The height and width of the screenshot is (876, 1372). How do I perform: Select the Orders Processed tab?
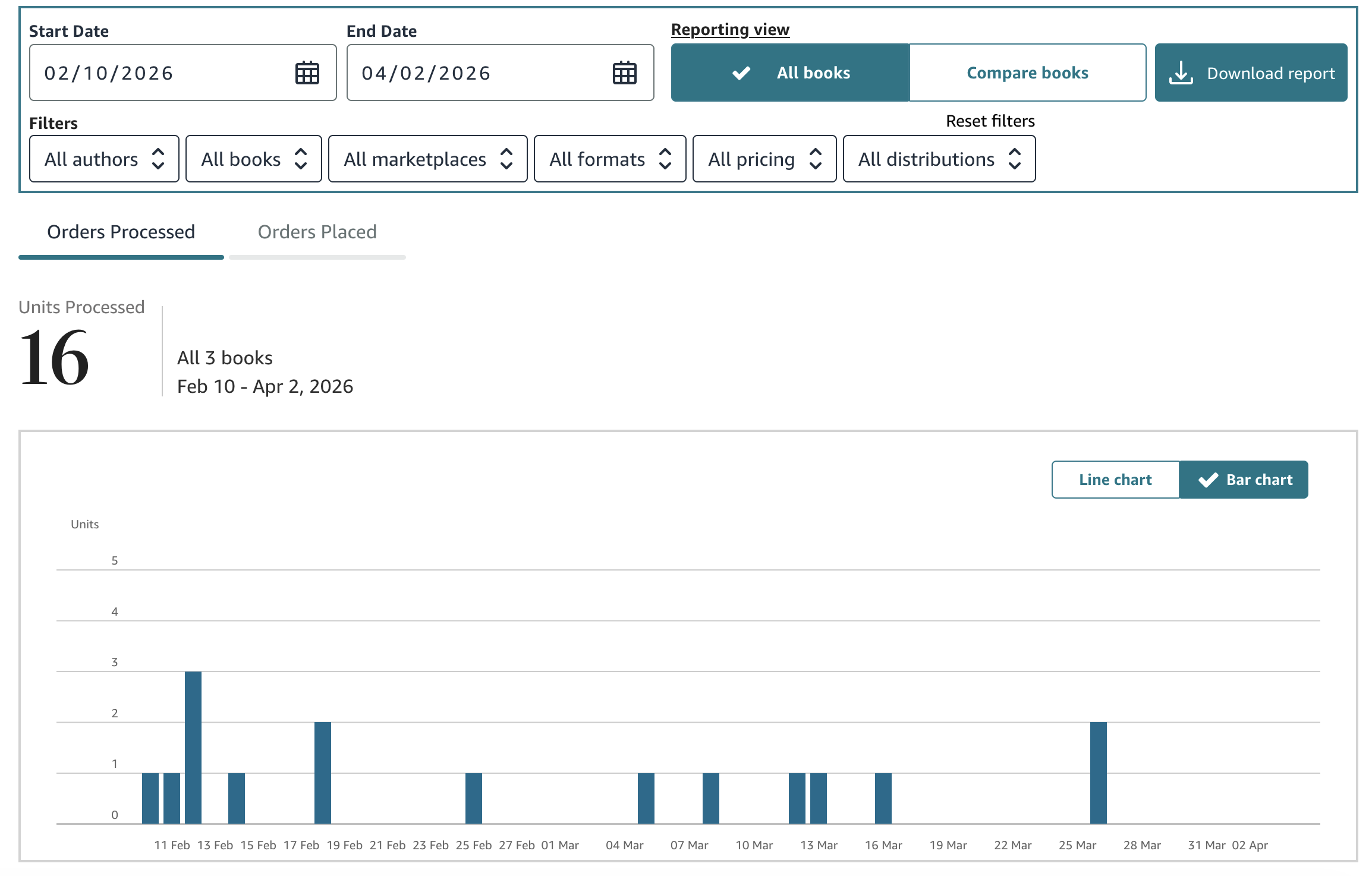(121, 232)
